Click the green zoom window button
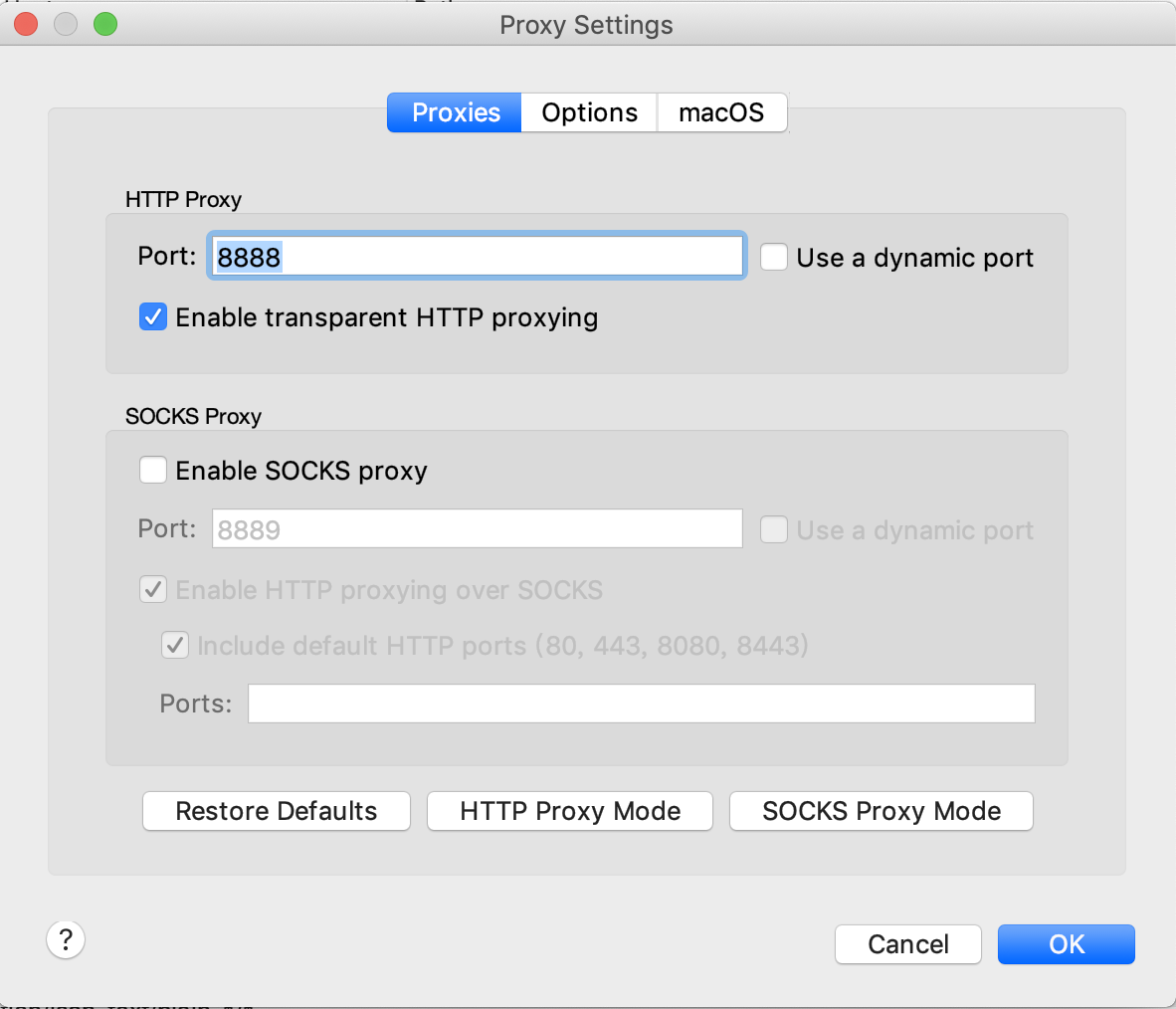 [x=105, y=24]
